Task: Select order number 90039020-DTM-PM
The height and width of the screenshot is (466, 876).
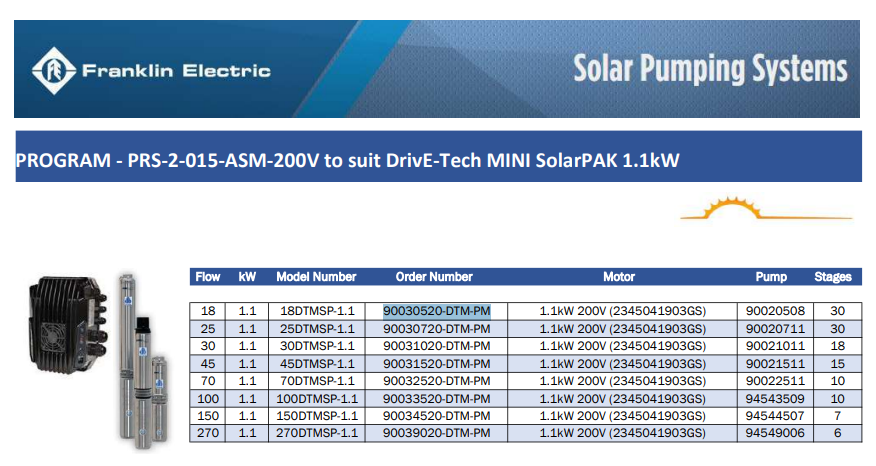Action: tap(436, 433)
